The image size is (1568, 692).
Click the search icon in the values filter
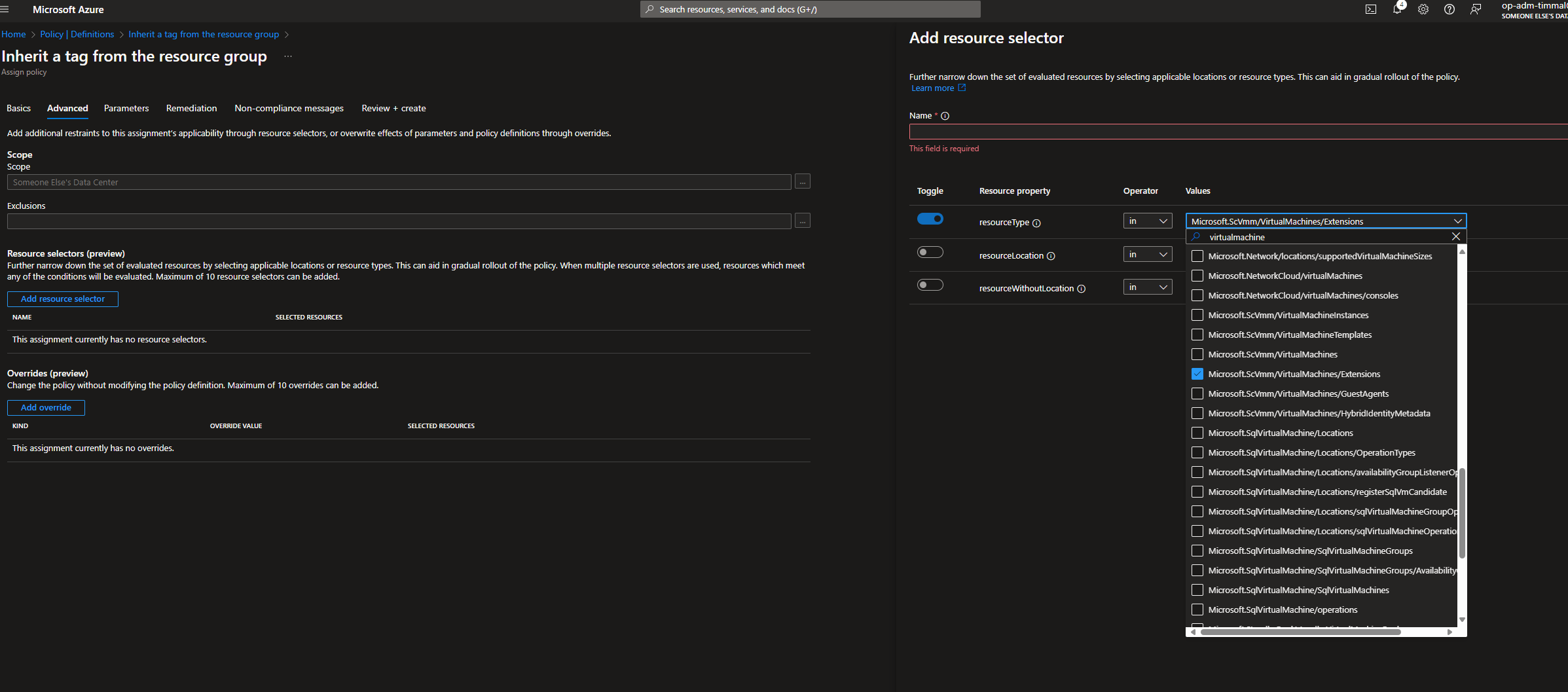[1196, 236]
